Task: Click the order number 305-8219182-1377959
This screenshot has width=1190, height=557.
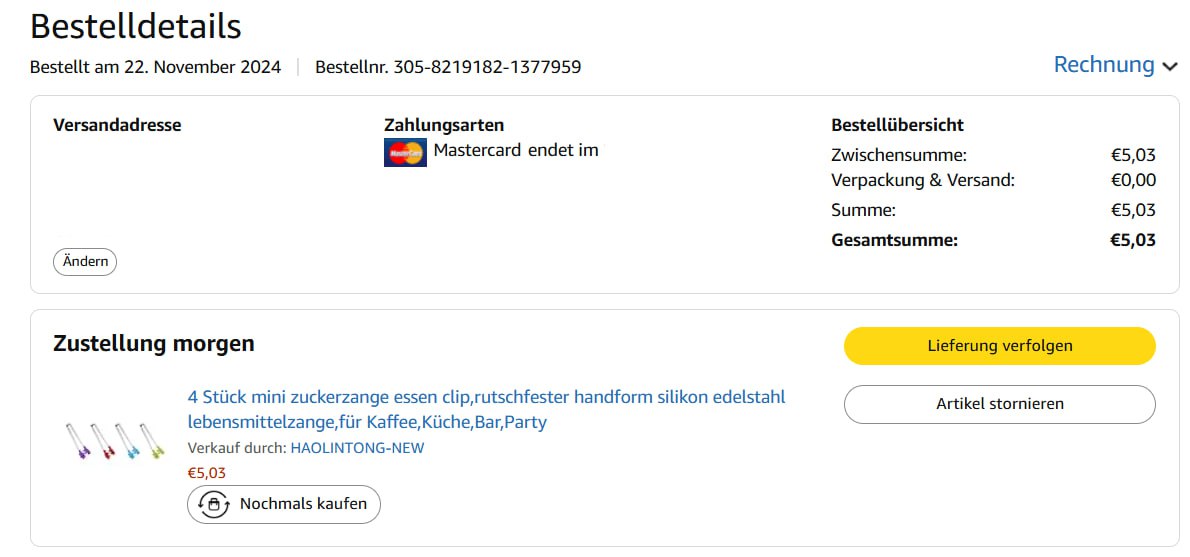Action: coord(448,67)
